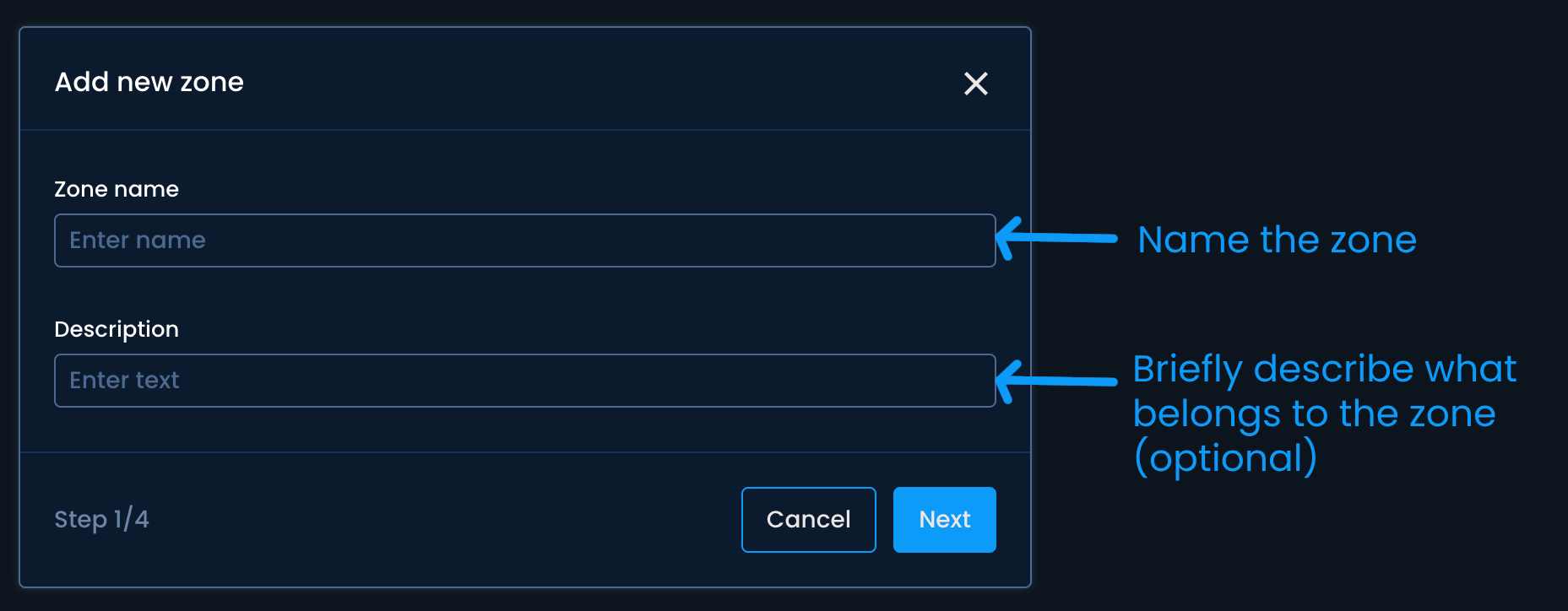
Task: Click the right end of the Zone name field
Action: [971, 241]
